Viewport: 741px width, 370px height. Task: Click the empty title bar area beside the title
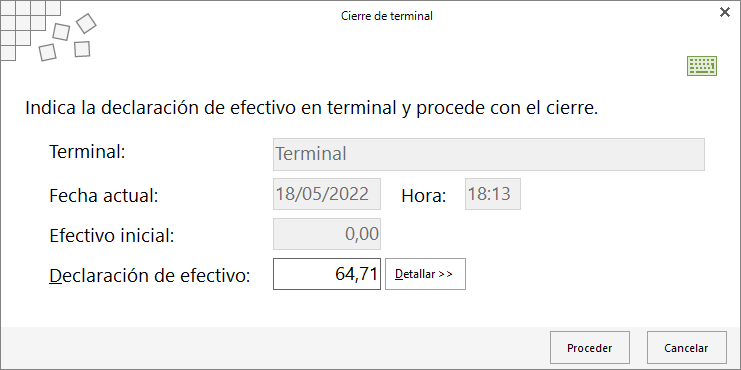pos(567,16)
